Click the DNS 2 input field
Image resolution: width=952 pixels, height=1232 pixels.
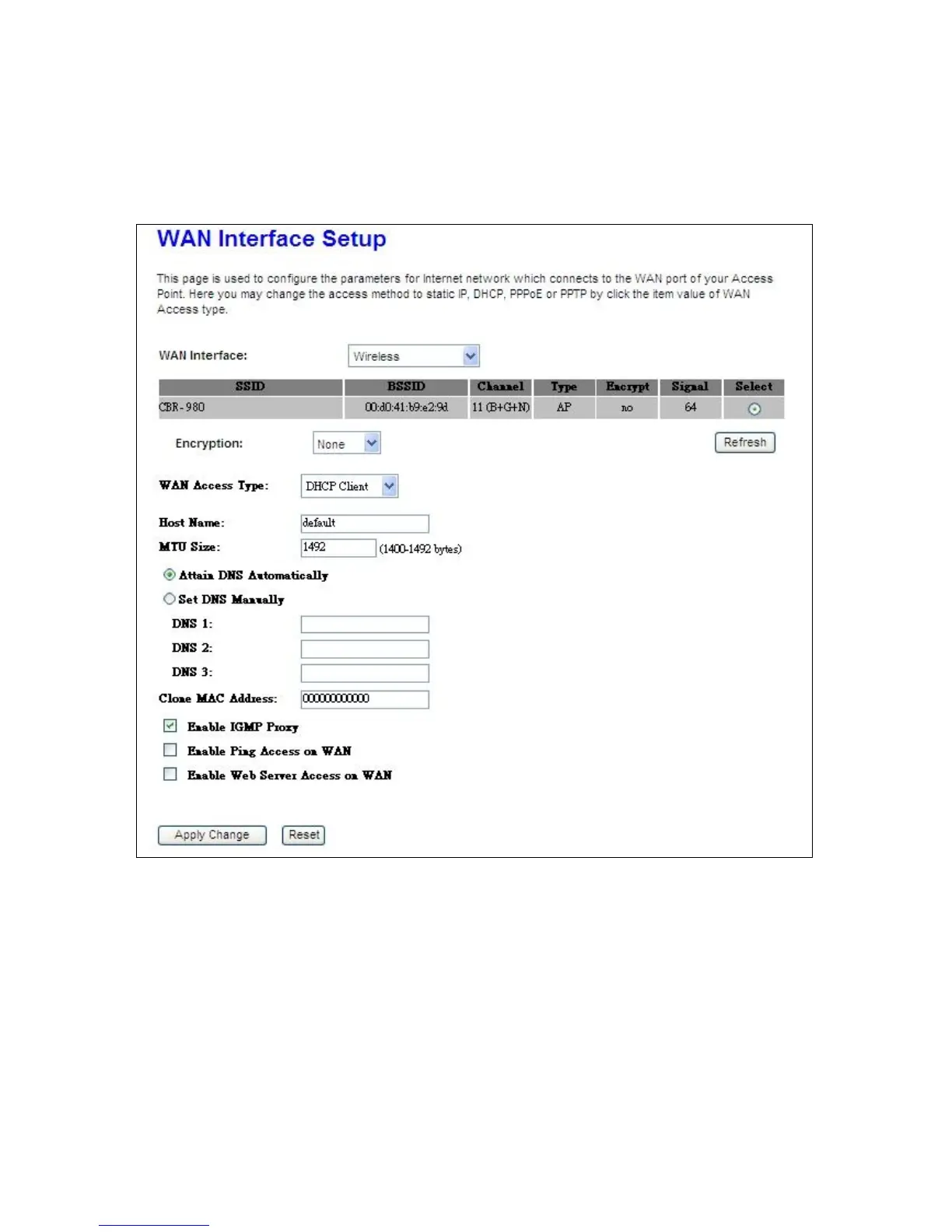(x=365, y=649)
